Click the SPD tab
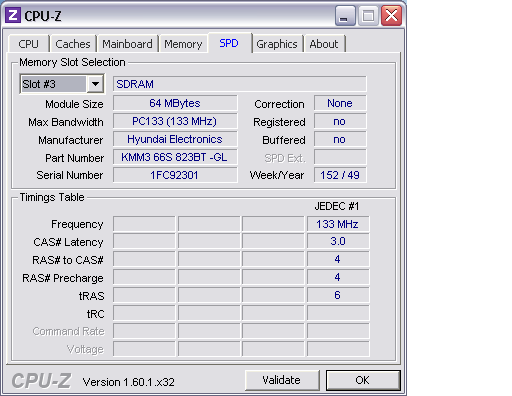 tap(229, 43)
